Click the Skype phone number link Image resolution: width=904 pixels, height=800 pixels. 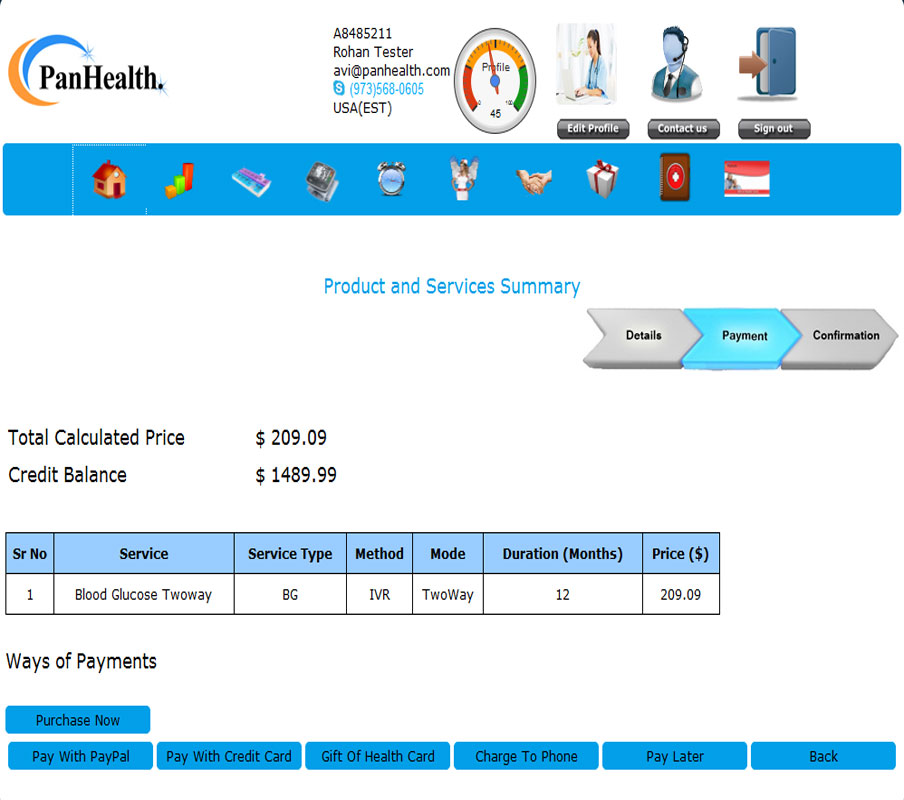(386, 89)
